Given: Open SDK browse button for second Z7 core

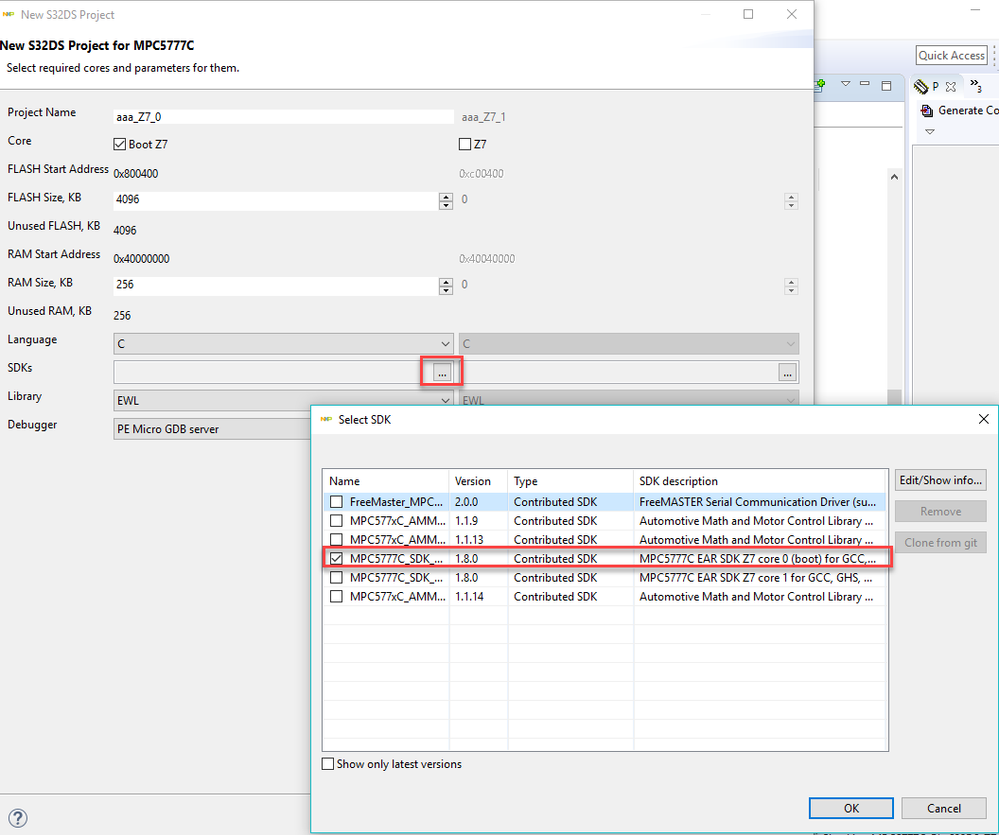Looking at the screenshot, I should [x=787, y=373].
